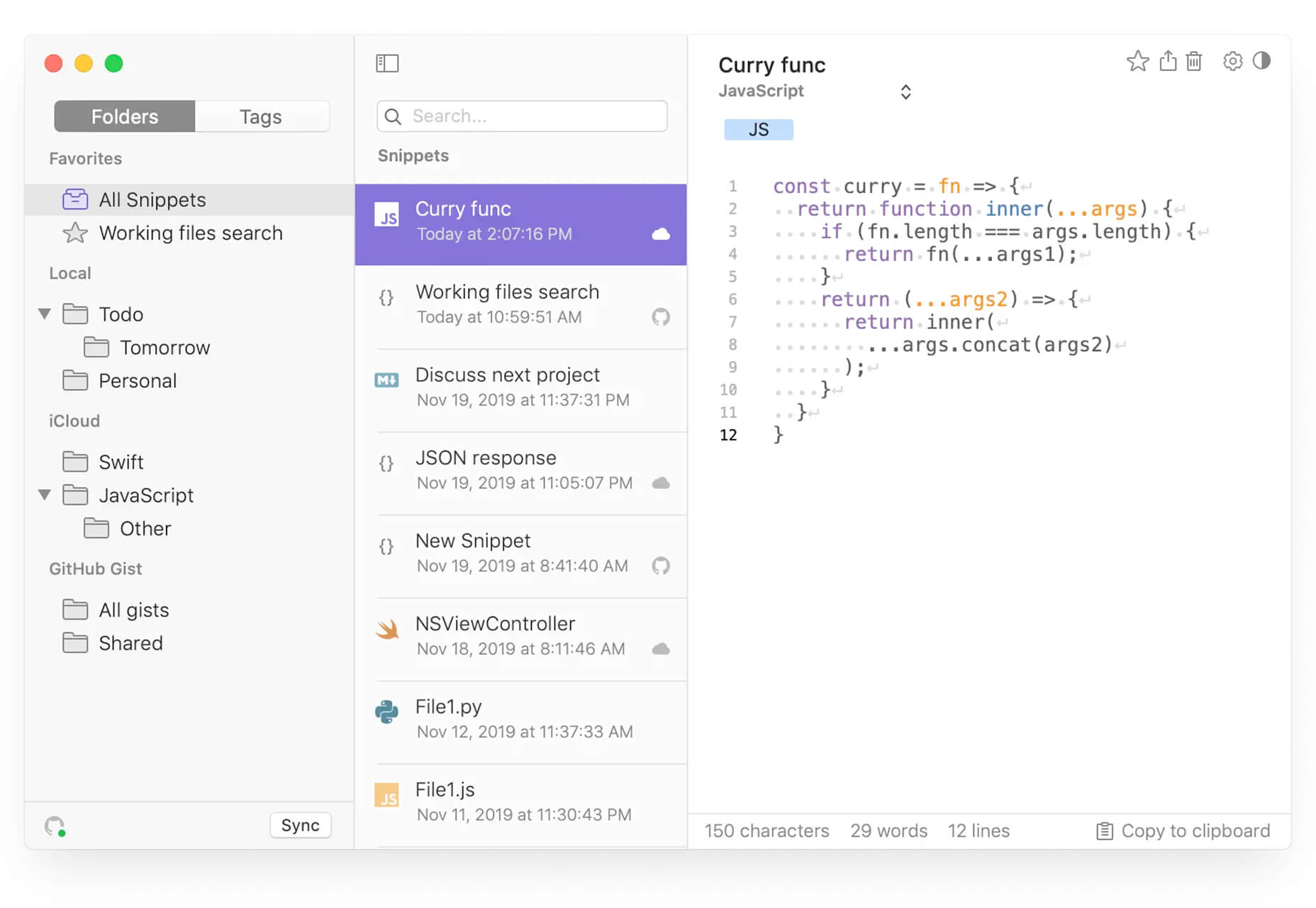Click the Sync button
The width and height of the screenshot is (1316, 908).
(301, 826)
